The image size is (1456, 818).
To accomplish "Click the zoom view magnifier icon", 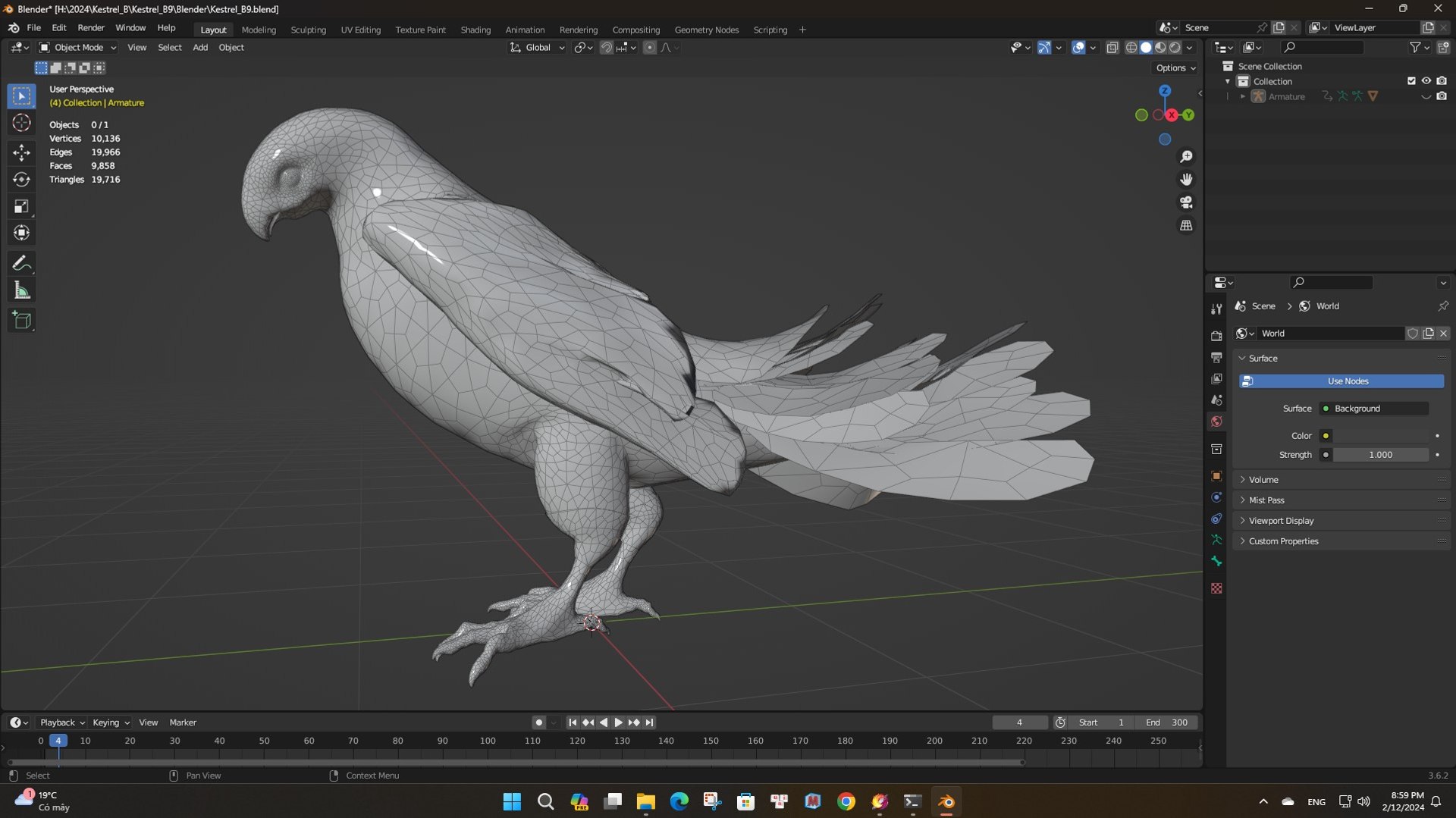I will coord(1186,157).
